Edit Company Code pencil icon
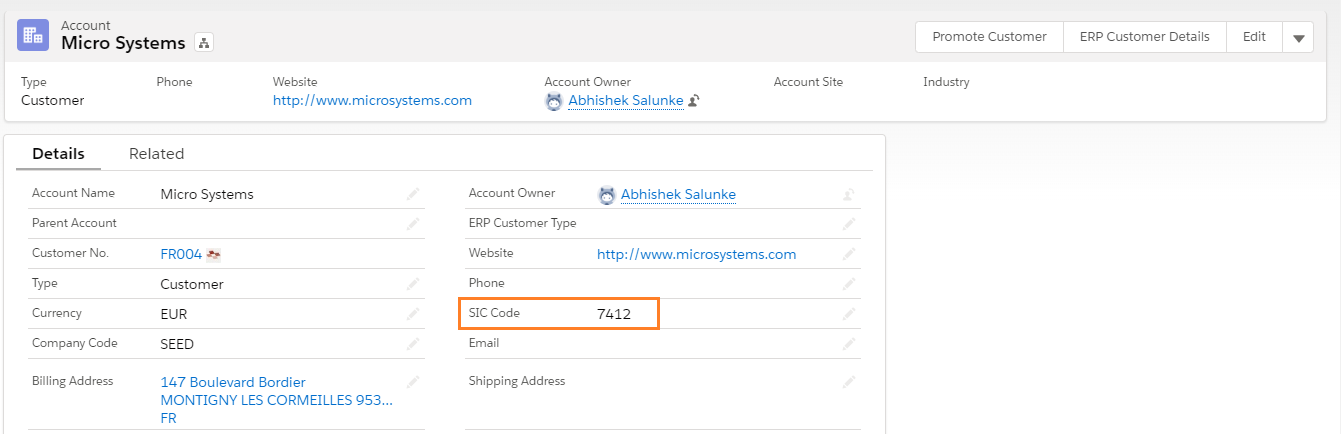1341x434 pixels. click(413, 344)
